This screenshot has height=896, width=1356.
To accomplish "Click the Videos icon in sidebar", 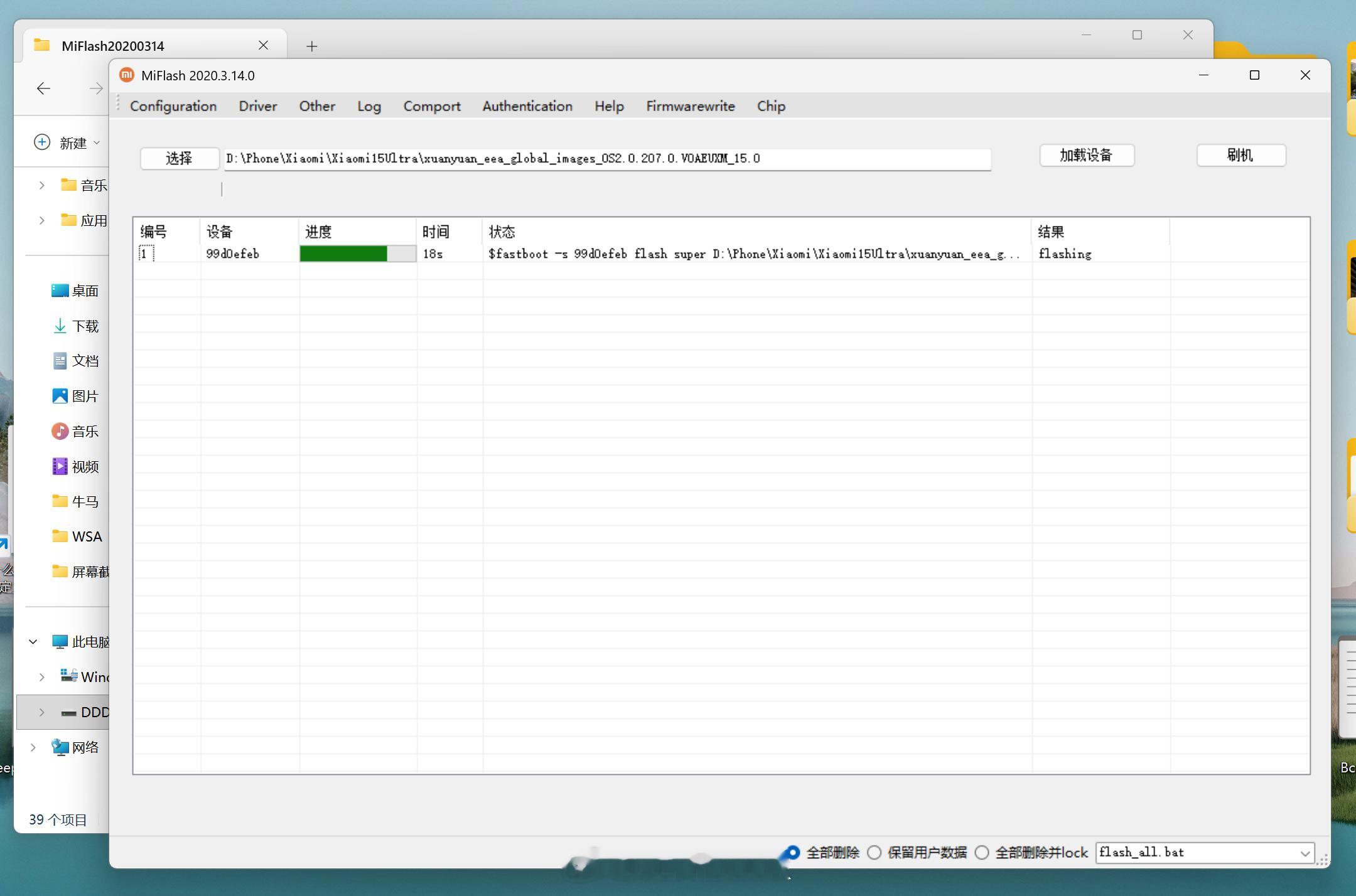I will click(x=60, y=466).
